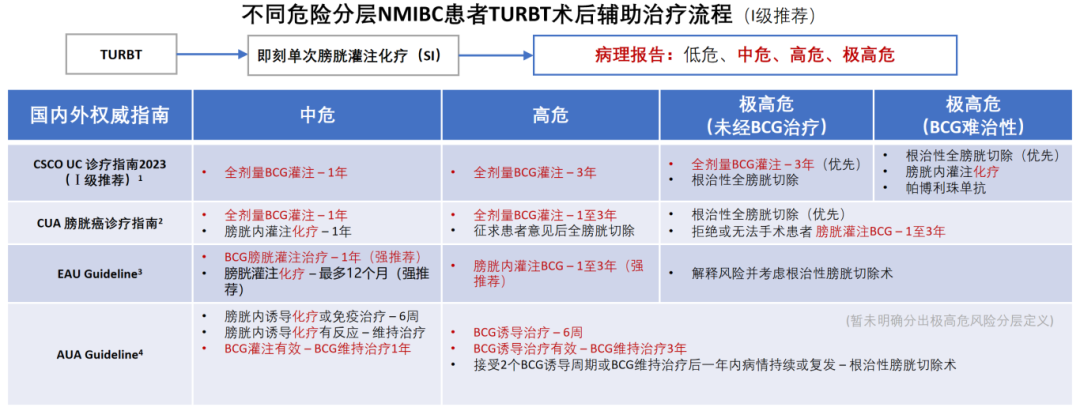Click CSCO 中危 全剂量BCG灌注 – 1年
Screen dimensions: 1080x411
[x=286, y=172]
